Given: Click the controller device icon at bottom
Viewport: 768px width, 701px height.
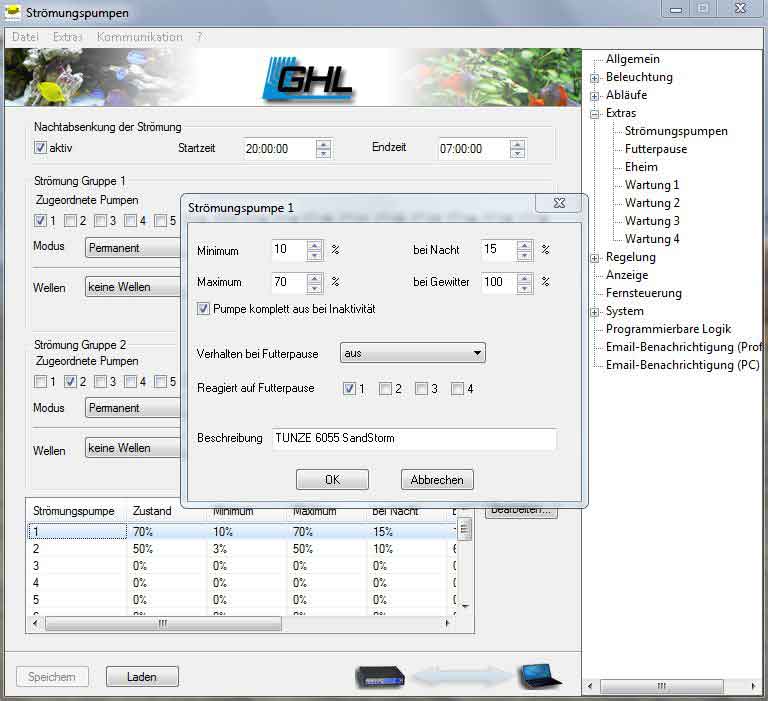Looking at the screenshot, I should [380, 677].
